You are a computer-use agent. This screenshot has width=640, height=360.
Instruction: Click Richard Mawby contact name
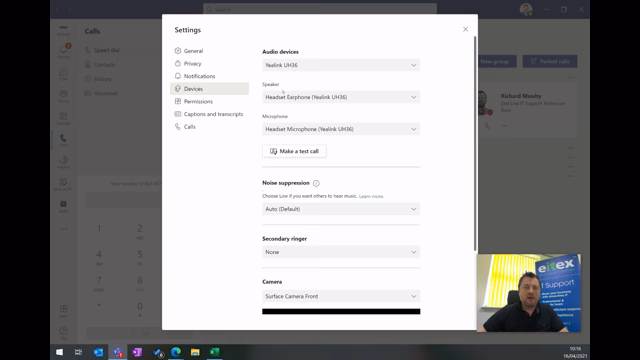pyautogui.click(x=521, y=96)
